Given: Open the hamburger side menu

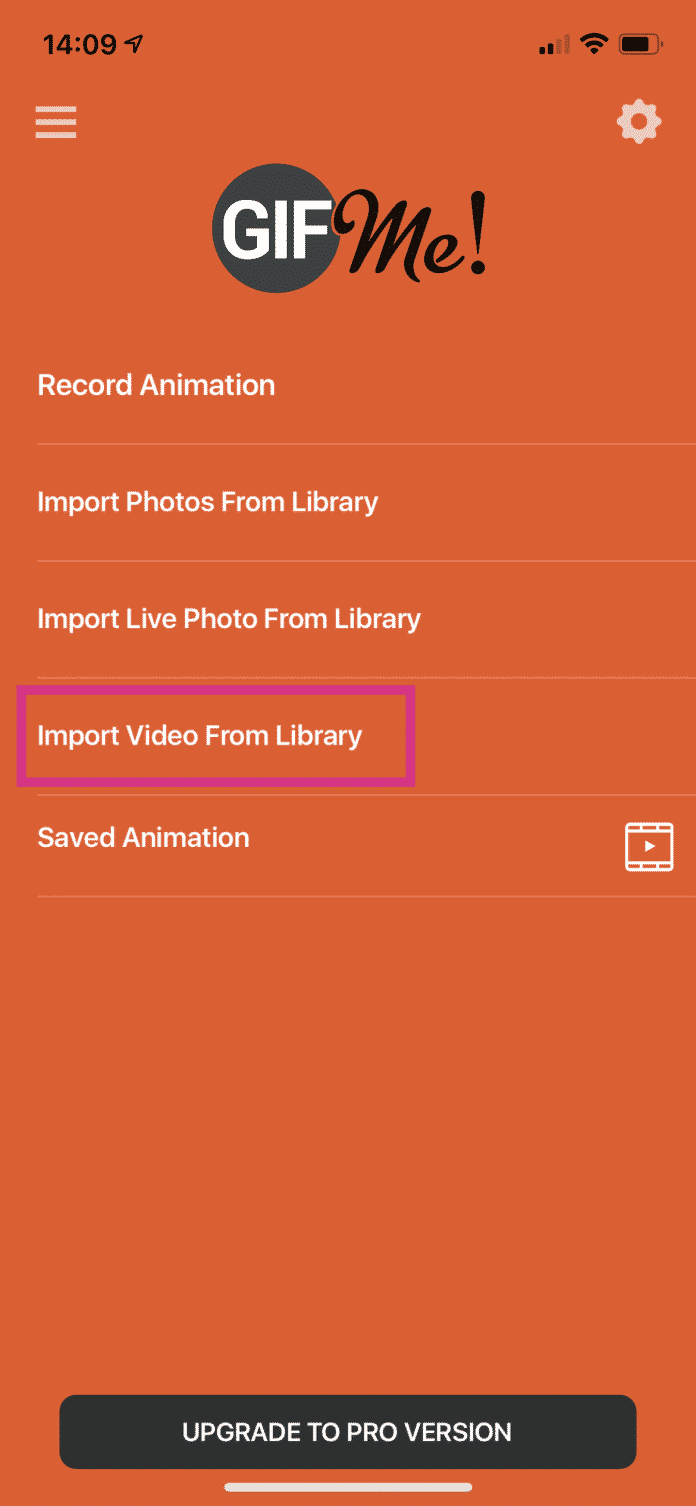Looking at the screenshot, I should pos(56,122).
